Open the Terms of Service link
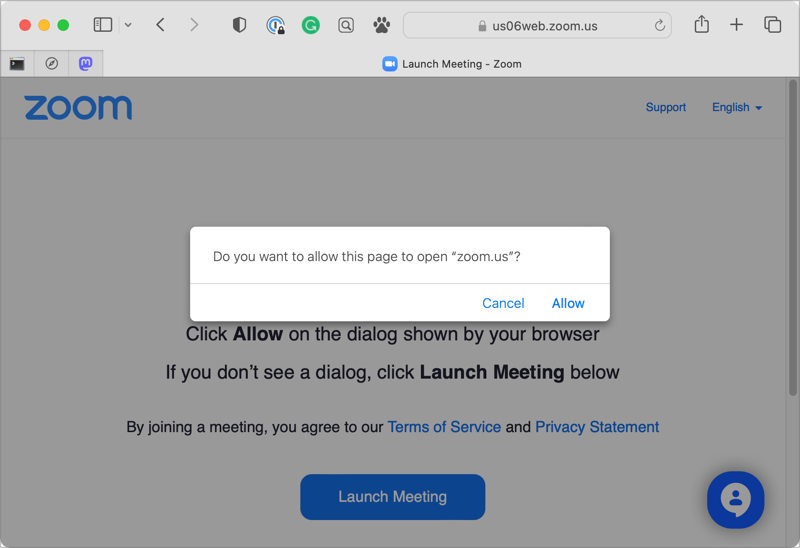Image resolution: width=800 pixels, height=548 pixels. point(444,427)
